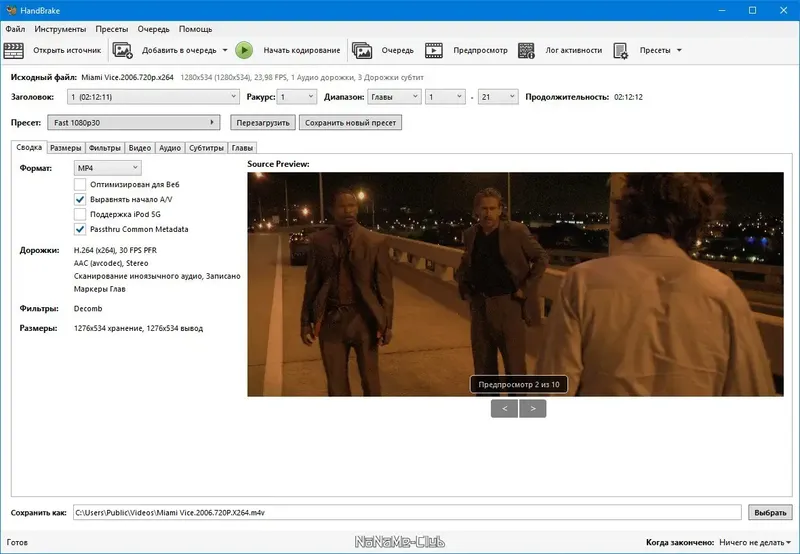Open the Инструменты menu
800x554 pixels.
pos(59,29)
